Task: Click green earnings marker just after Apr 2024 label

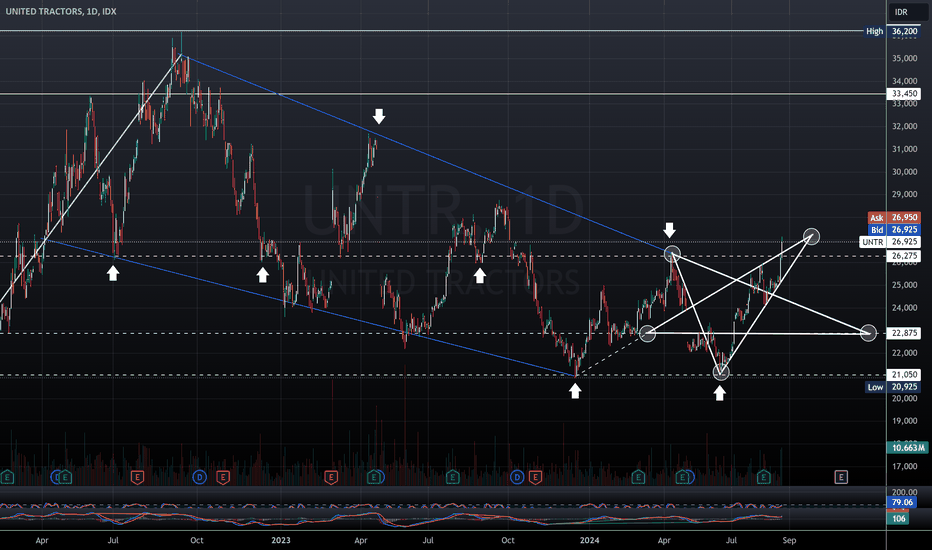Action: tap(682, 477)
